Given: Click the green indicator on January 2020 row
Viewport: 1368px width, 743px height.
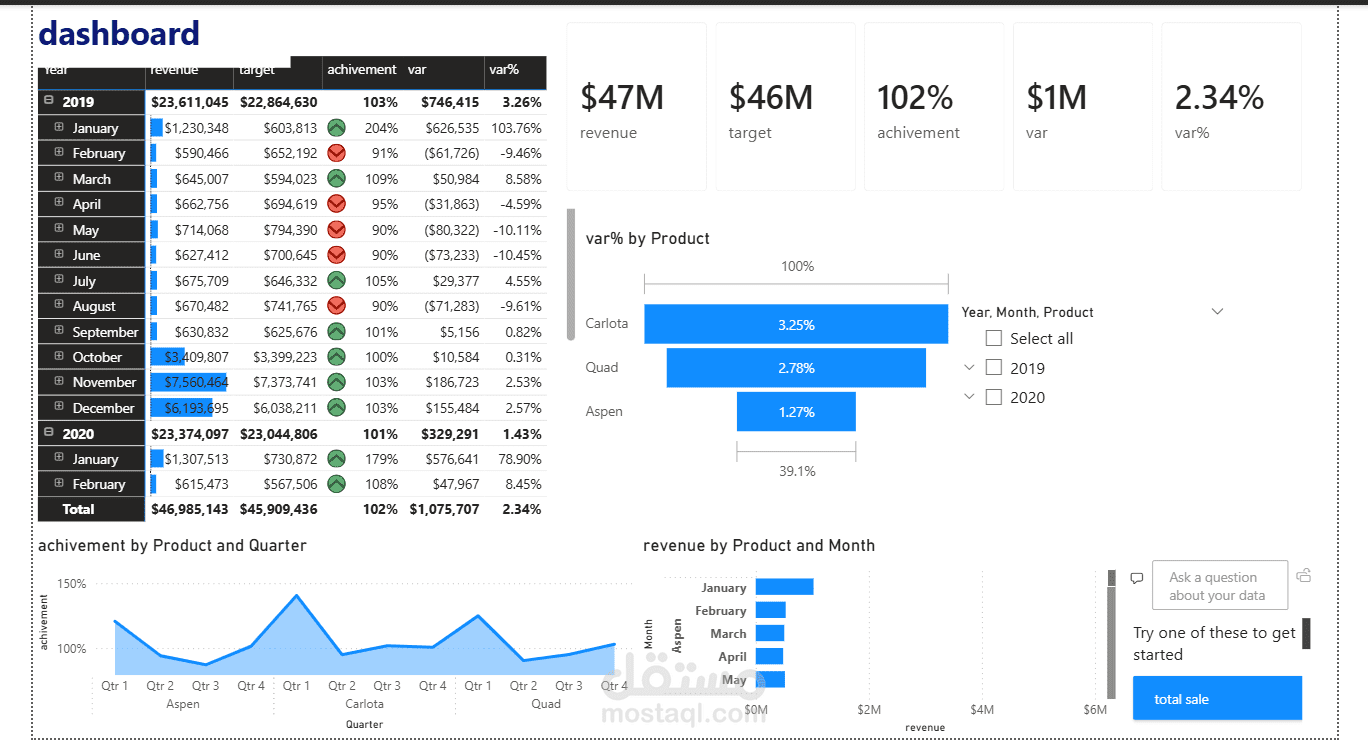Looking at the screenshot, I should [x=336, y=458].
